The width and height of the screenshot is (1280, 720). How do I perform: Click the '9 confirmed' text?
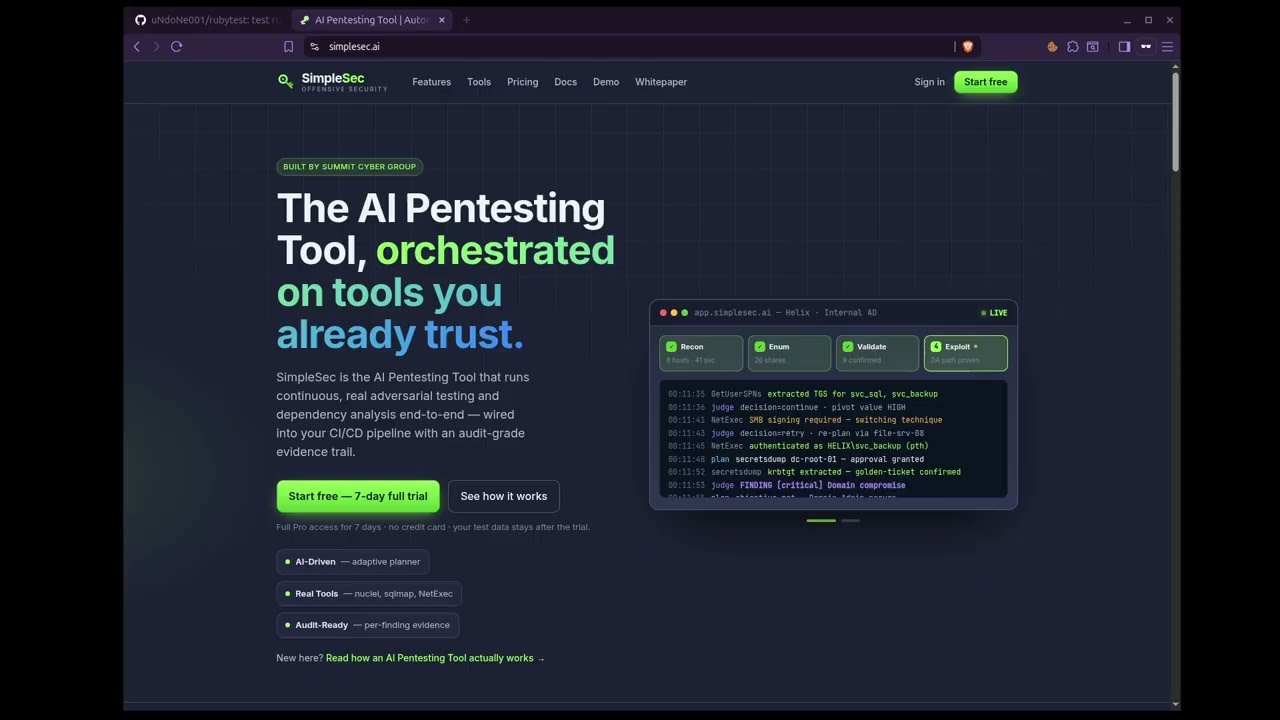(x=862, y=360)
